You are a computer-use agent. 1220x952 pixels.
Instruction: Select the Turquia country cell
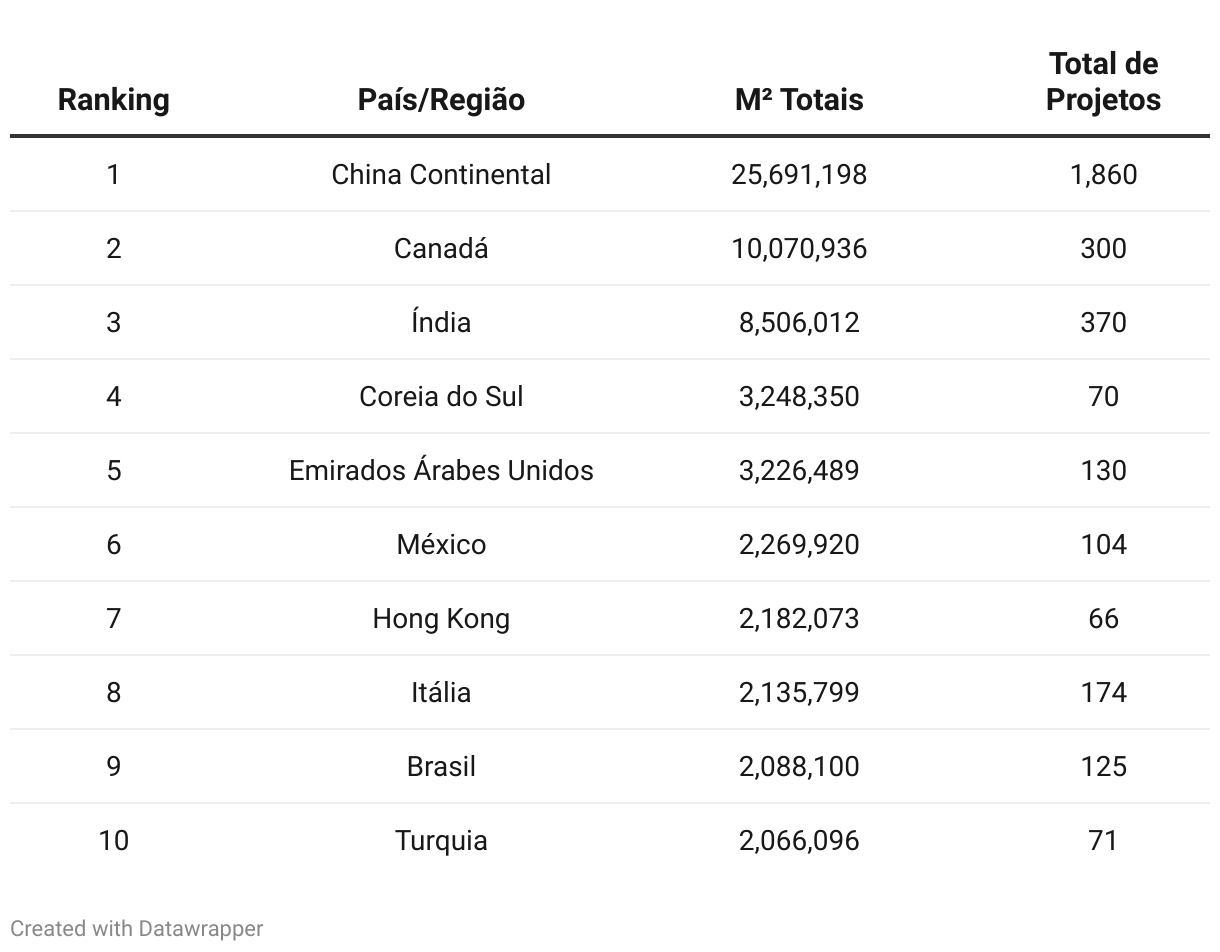click(441, 840)
